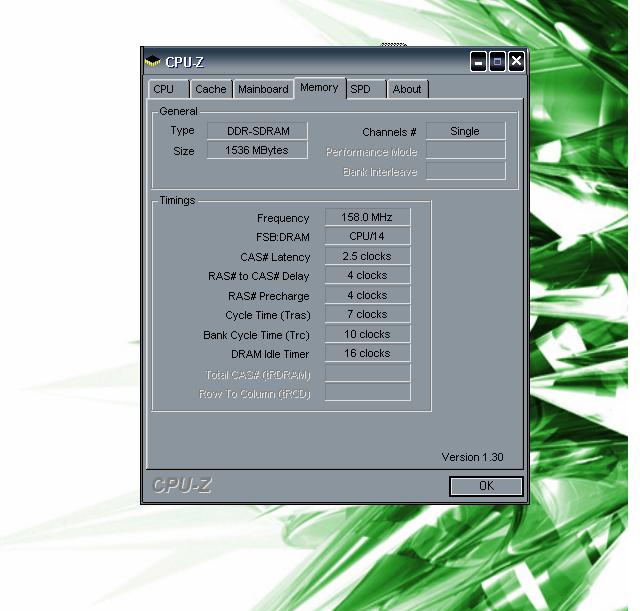Click the CPU-Z window title text
The width and height of the screenshot is (640, 611).
click(x=184, y=62)
